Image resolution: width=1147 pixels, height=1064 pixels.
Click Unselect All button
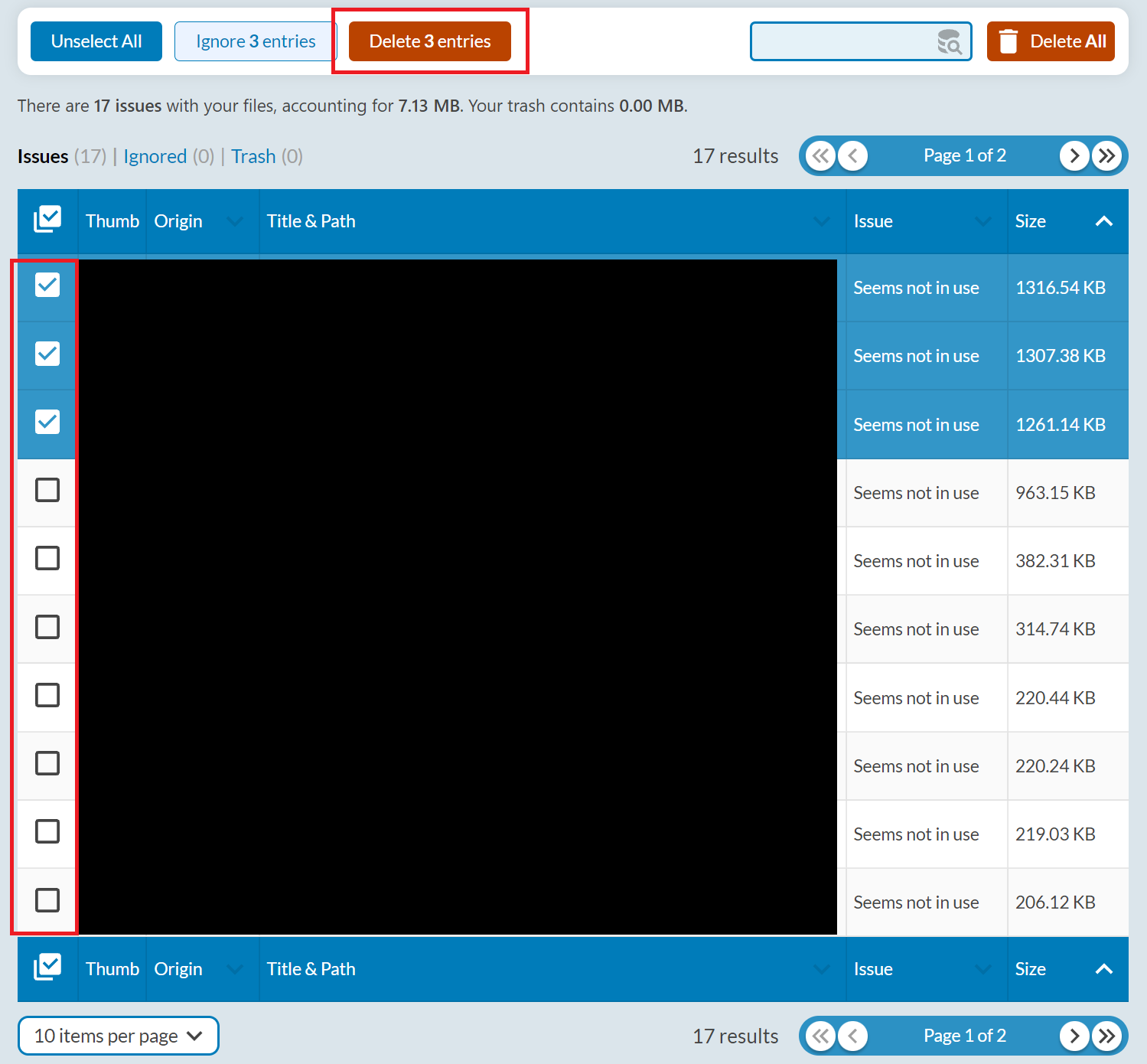click(96, 41)
